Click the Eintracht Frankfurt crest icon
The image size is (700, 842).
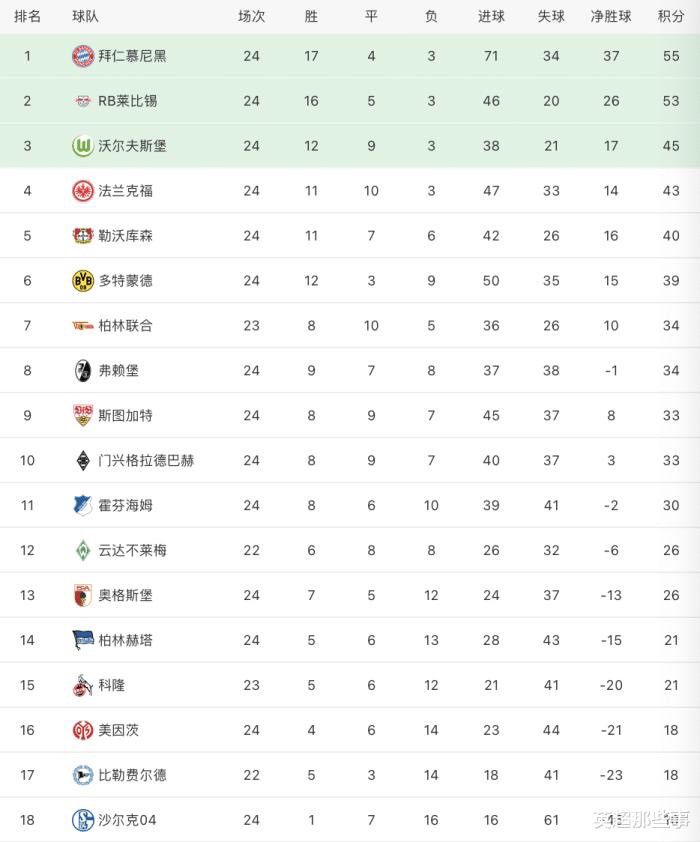[x=83, y=191]
